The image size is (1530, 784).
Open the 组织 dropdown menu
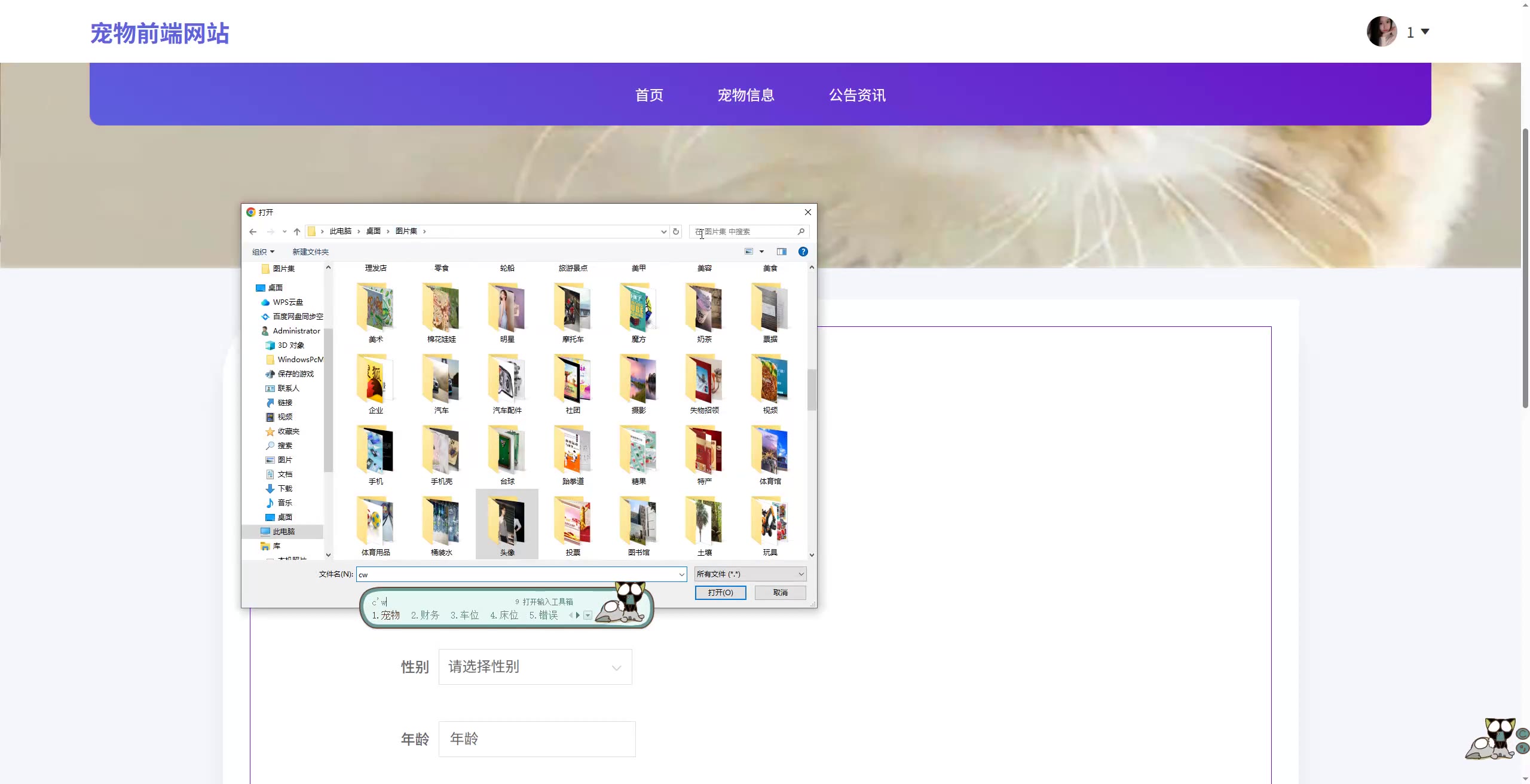263,252
